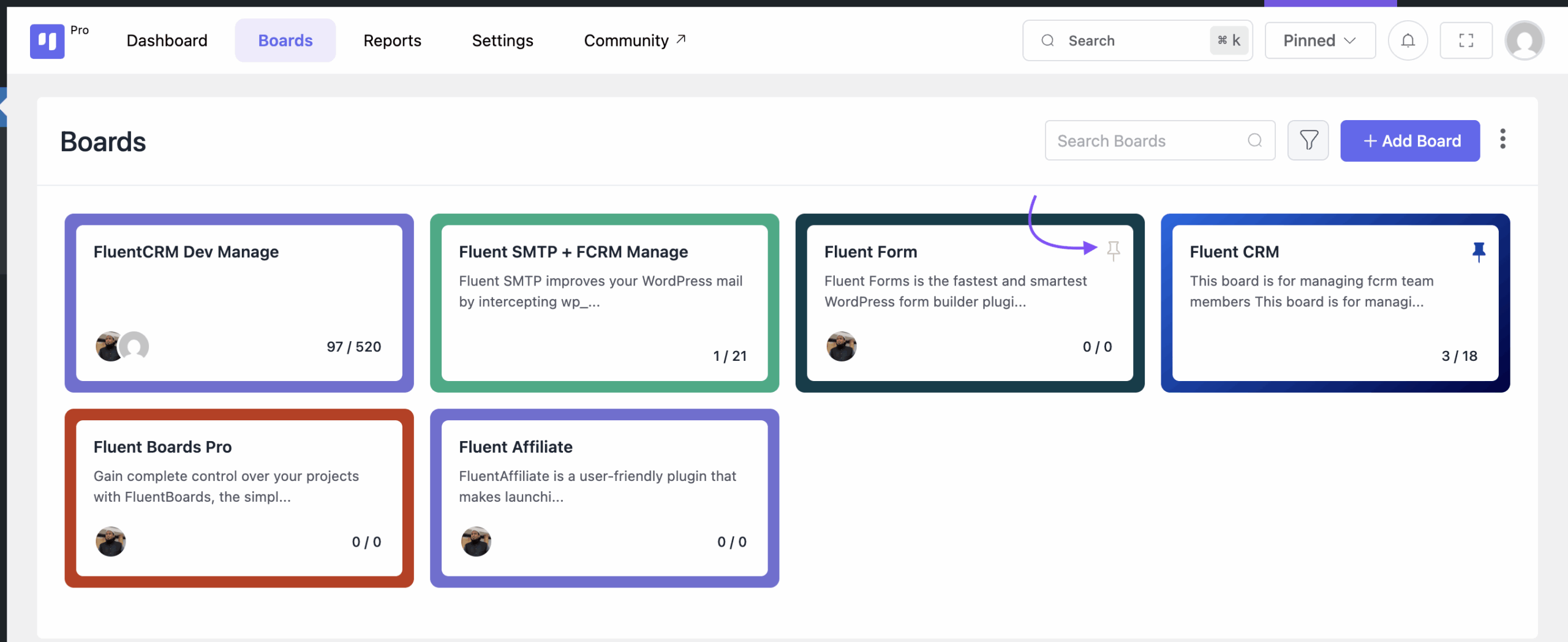Open the Reports tab
1568x642 pixels.
coord(392,40)
